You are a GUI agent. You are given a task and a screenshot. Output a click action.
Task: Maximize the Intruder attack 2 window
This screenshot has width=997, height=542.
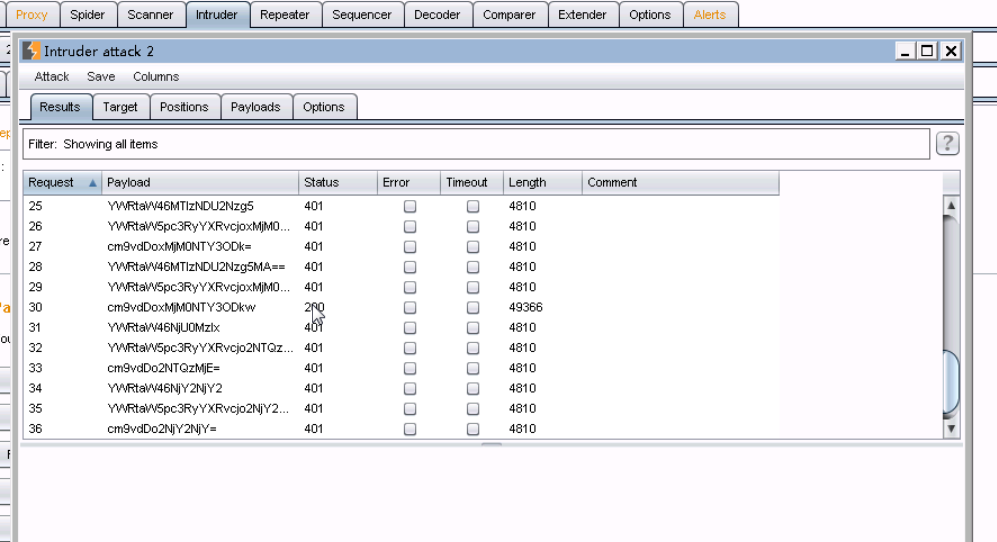[x=927, y=51]
